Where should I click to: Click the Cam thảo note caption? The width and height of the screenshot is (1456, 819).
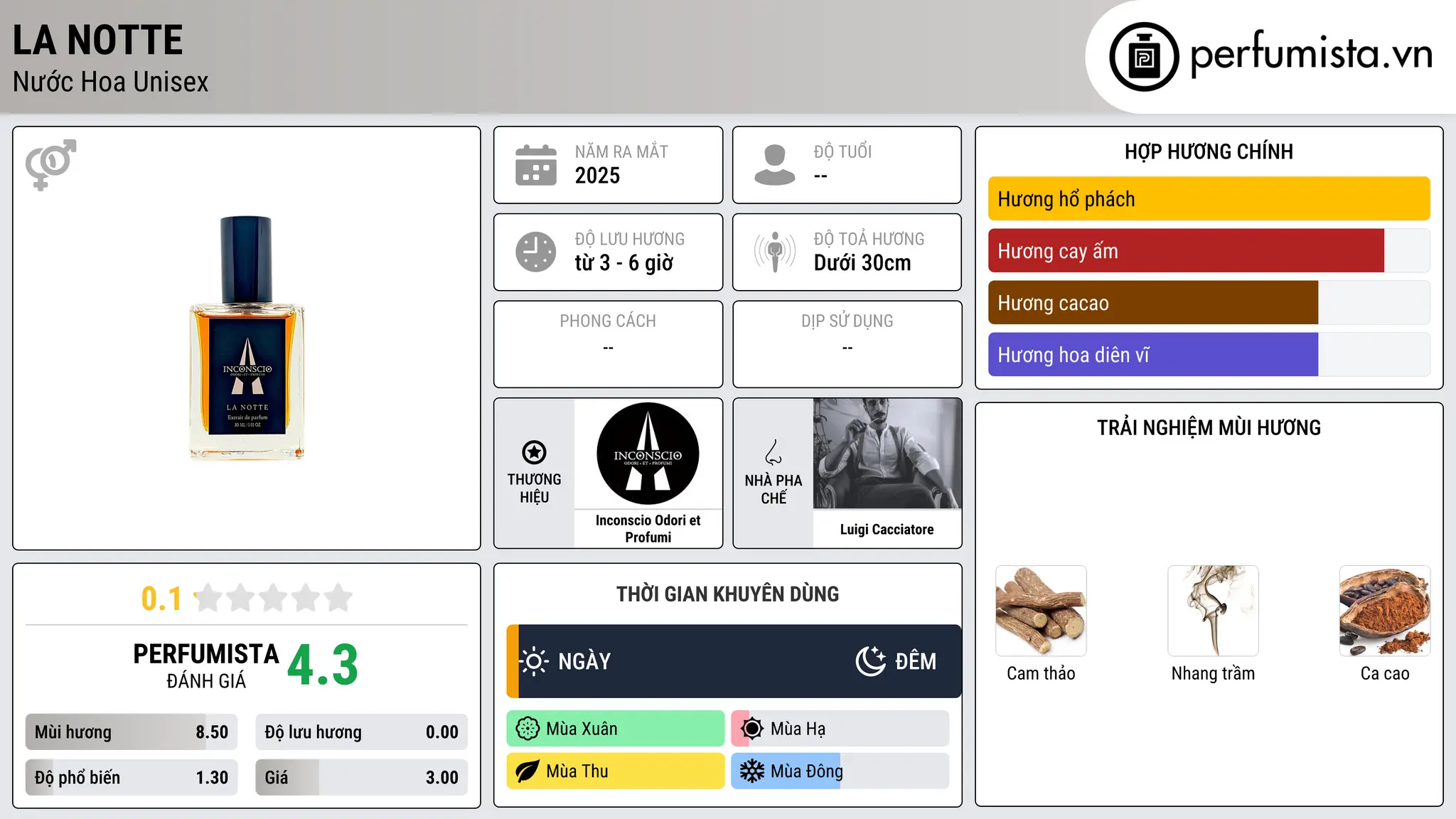click(x=1041, y=673)
